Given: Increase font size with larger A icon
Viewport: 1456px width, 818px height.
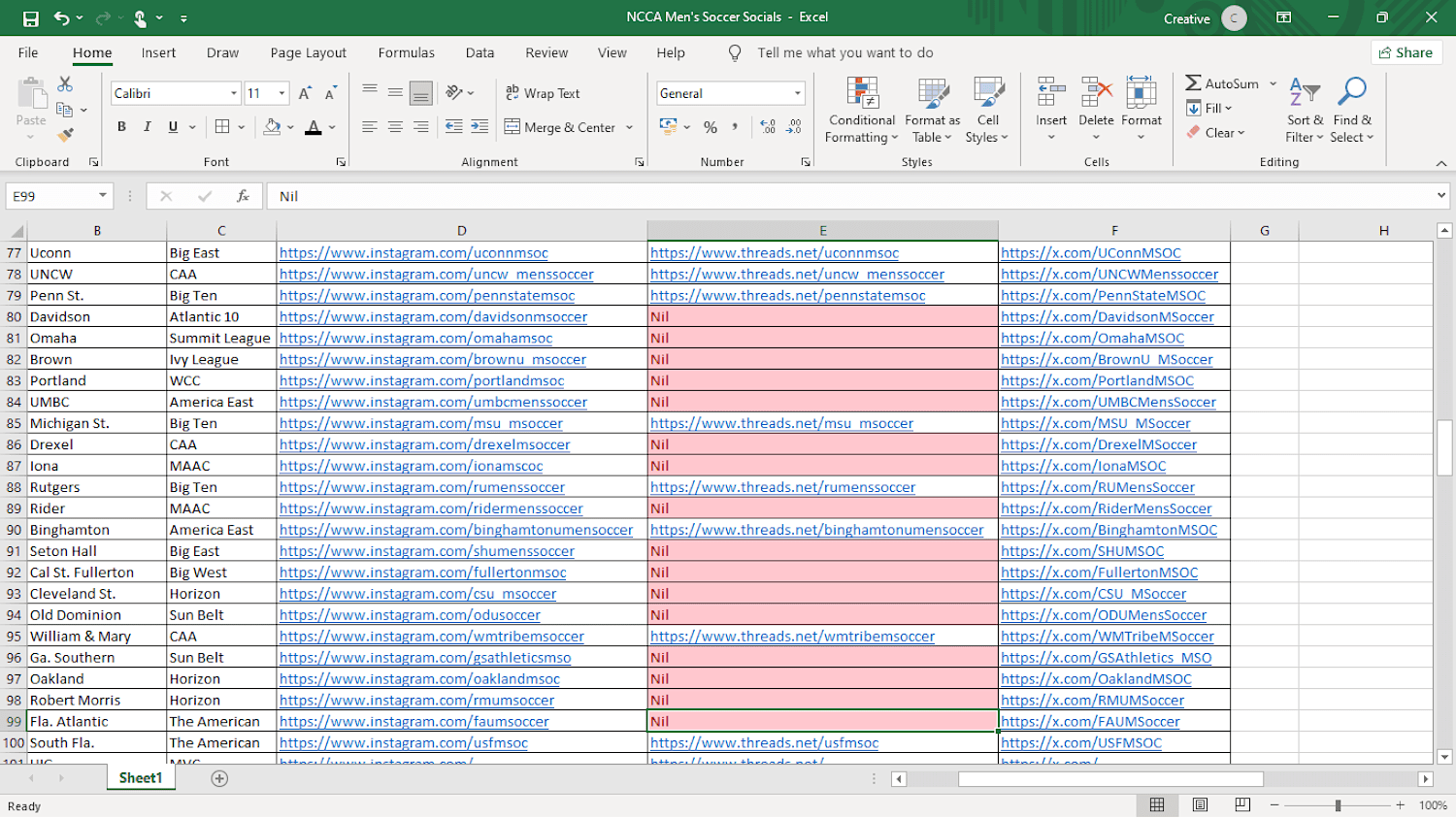Looking at the screenshot, I should 305,93.
